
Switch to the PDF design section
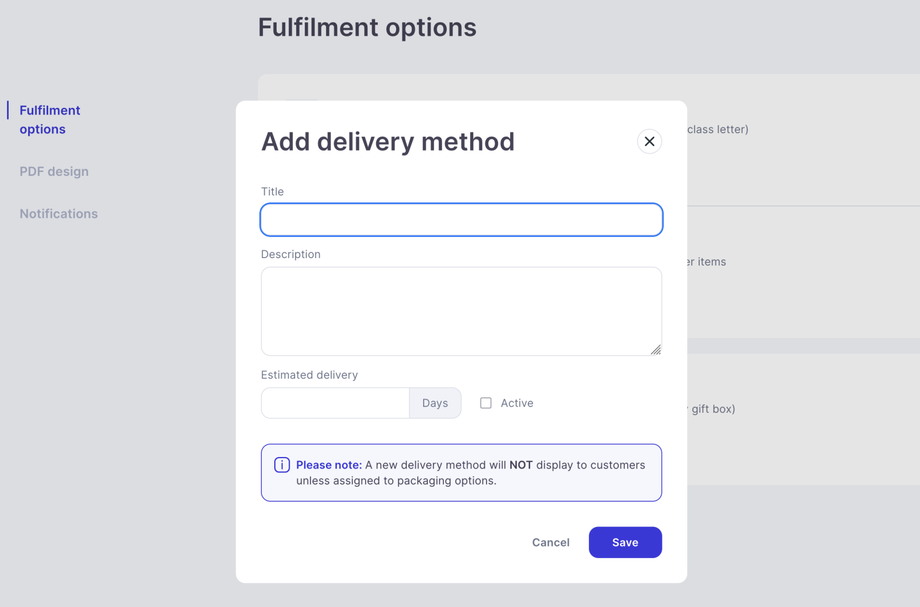54,171
